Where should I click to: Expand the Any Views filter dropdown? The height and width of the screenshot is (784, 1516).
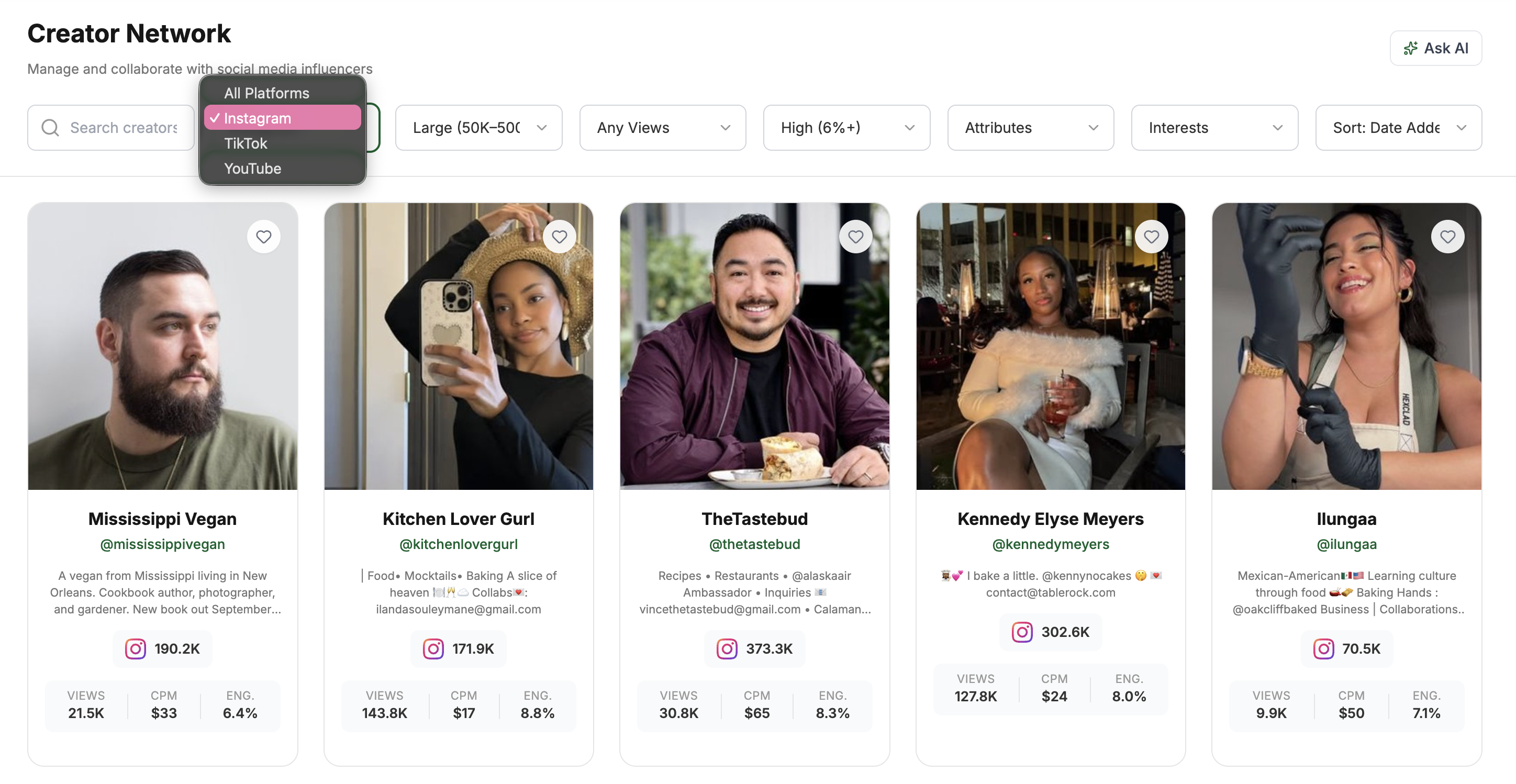[x=663, y=128]
